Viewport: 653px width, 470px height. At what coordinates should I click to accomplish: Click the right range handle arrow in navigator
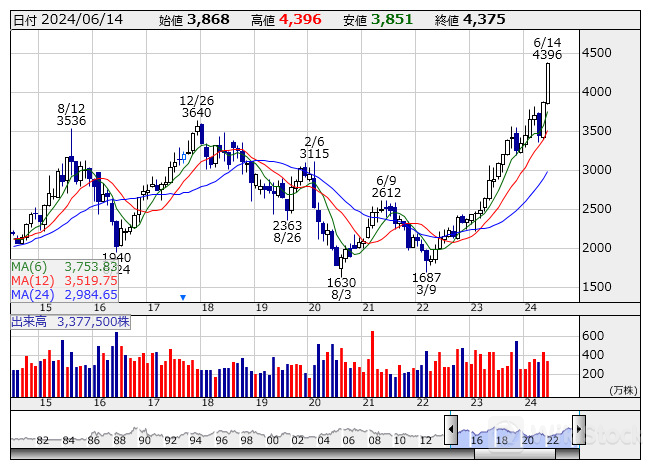[x=578, y=430]
